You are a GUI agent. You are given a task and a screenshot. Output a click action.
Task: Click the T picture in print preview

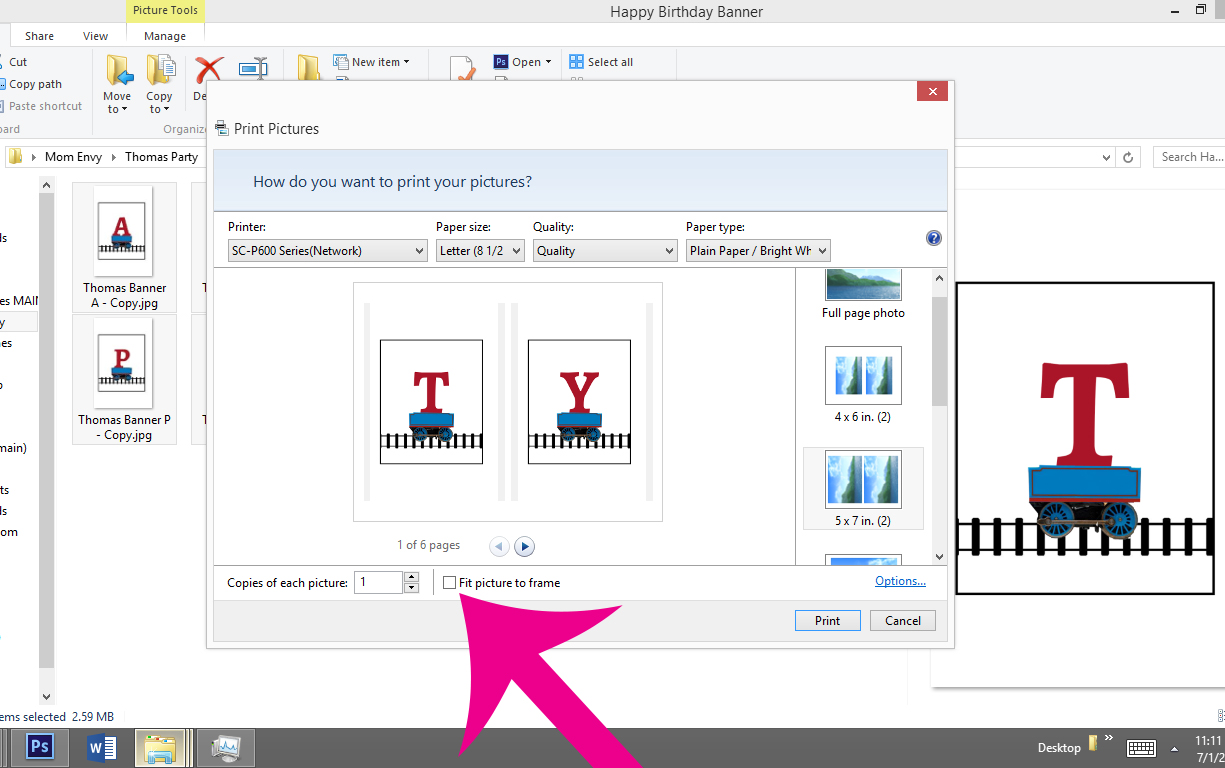pos(431,402)
